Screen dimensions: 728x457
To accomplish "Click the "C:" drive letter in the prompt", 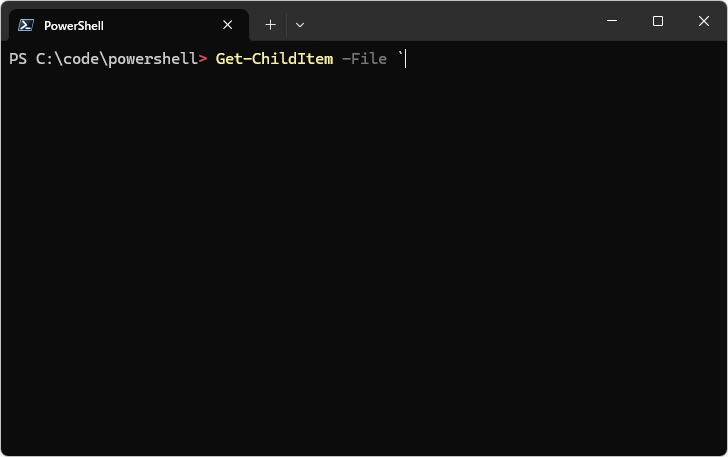I will (x=46, y=59).
